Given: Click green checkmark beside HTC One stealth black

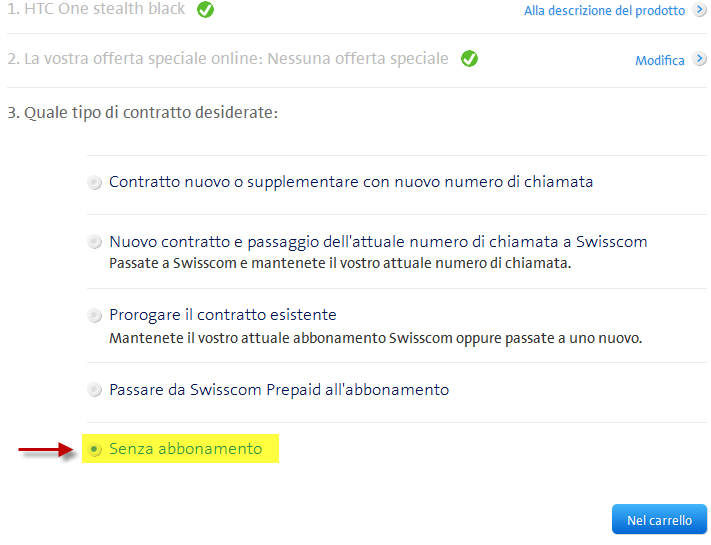Looking at the screenshot, I should (x=205, y=10).
